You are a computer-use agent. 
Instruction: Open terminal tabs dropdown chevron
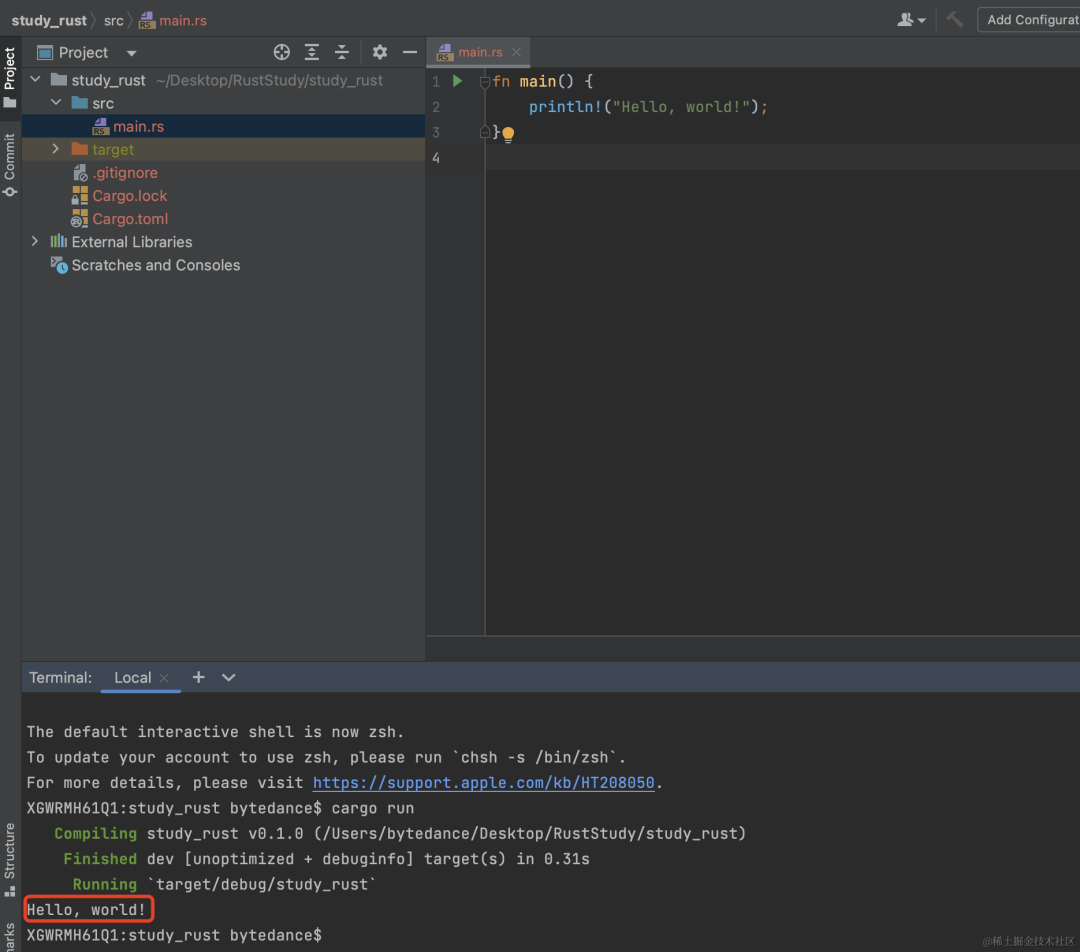[229, 678]
